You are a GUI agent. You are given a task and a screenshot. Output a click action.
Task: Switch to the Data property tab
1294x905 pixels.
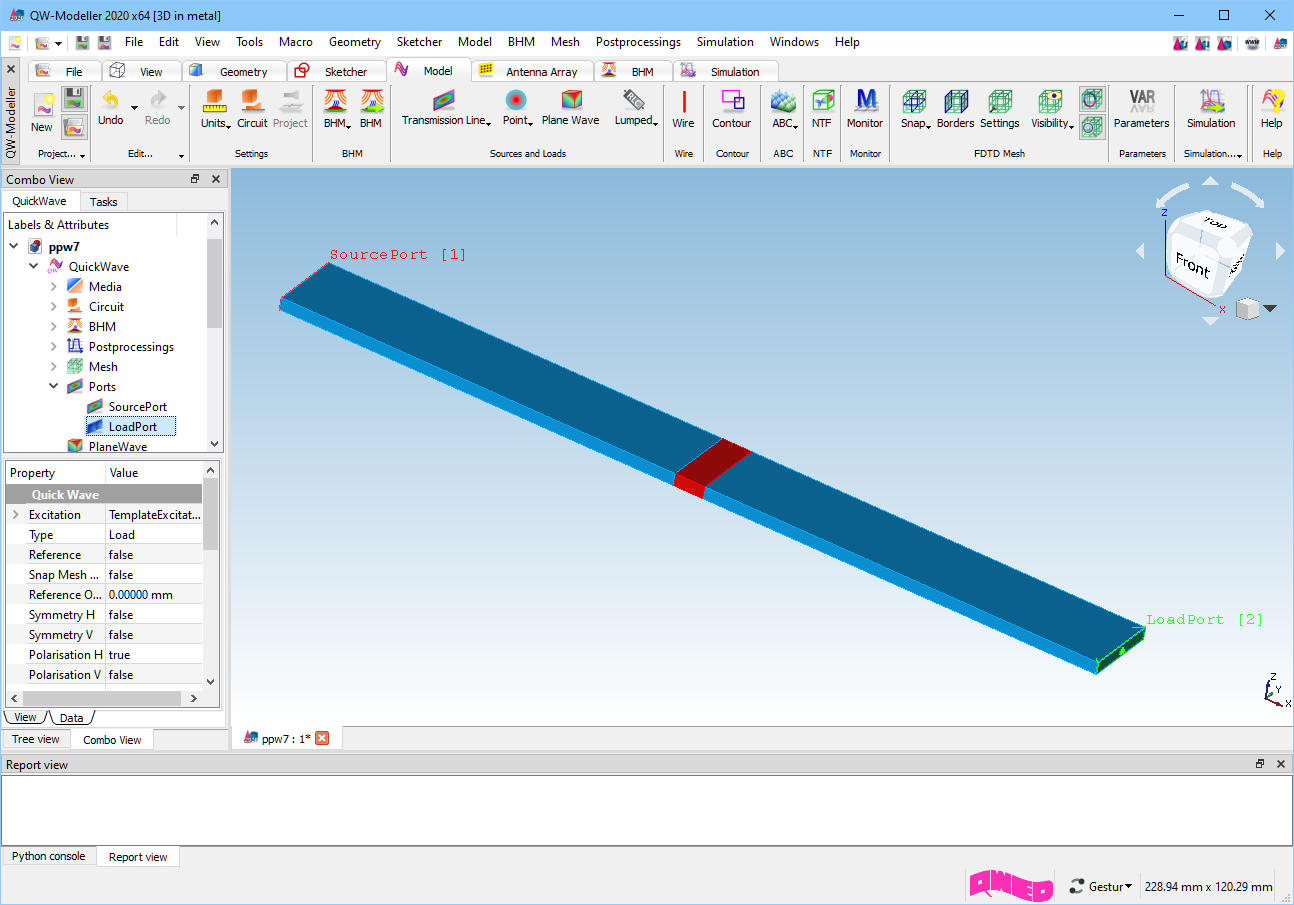[x=71, y=717]
